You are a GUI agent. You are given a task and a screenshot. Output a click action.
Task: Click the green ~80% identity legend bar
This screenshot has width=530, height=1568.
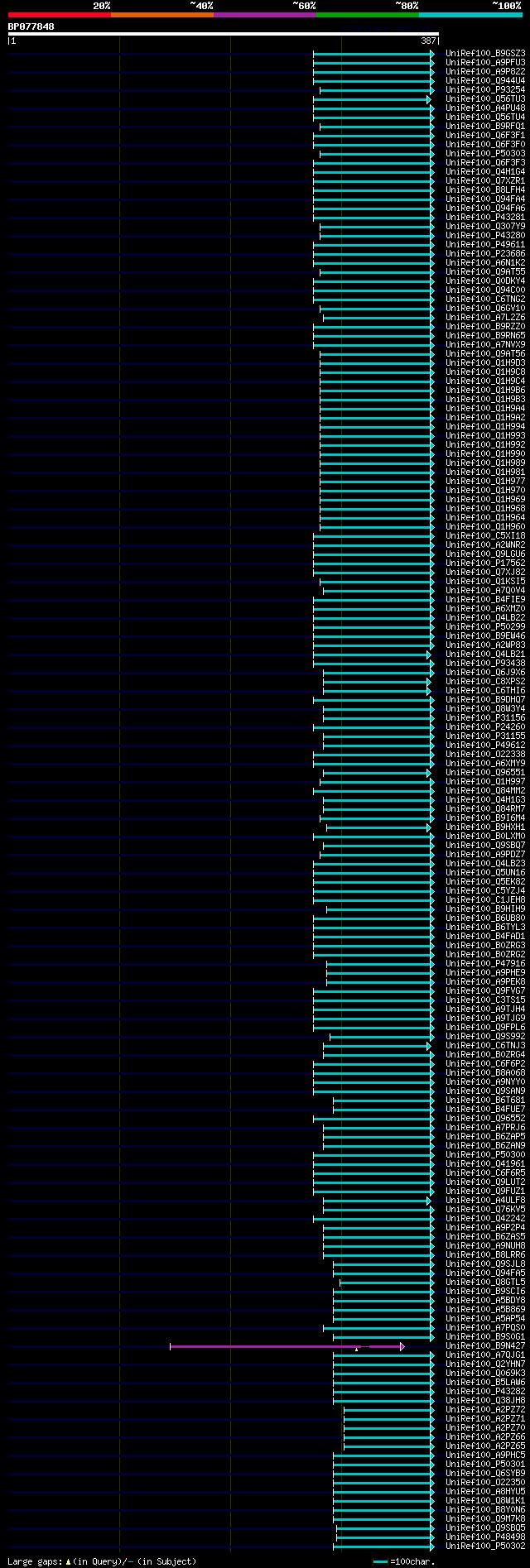(368, 15)
